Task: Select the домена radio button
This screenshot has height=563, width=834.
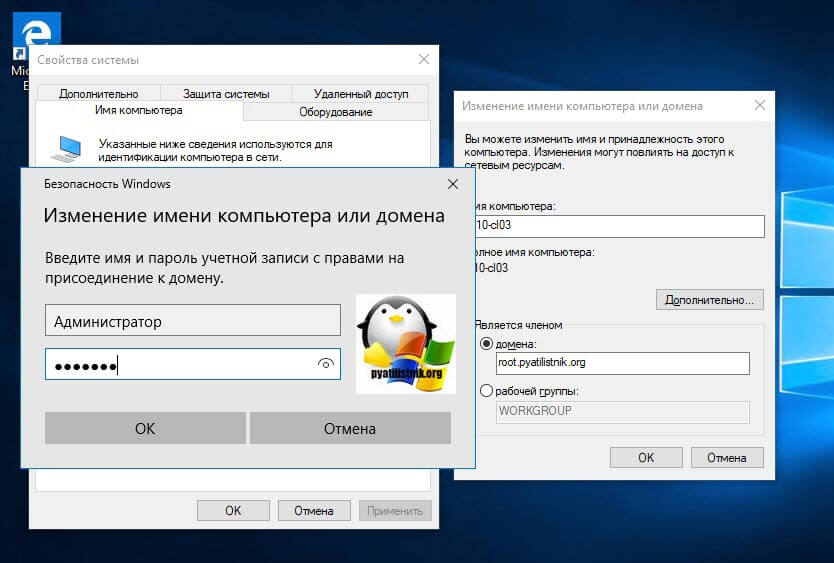Action: [x=487, y=344]
